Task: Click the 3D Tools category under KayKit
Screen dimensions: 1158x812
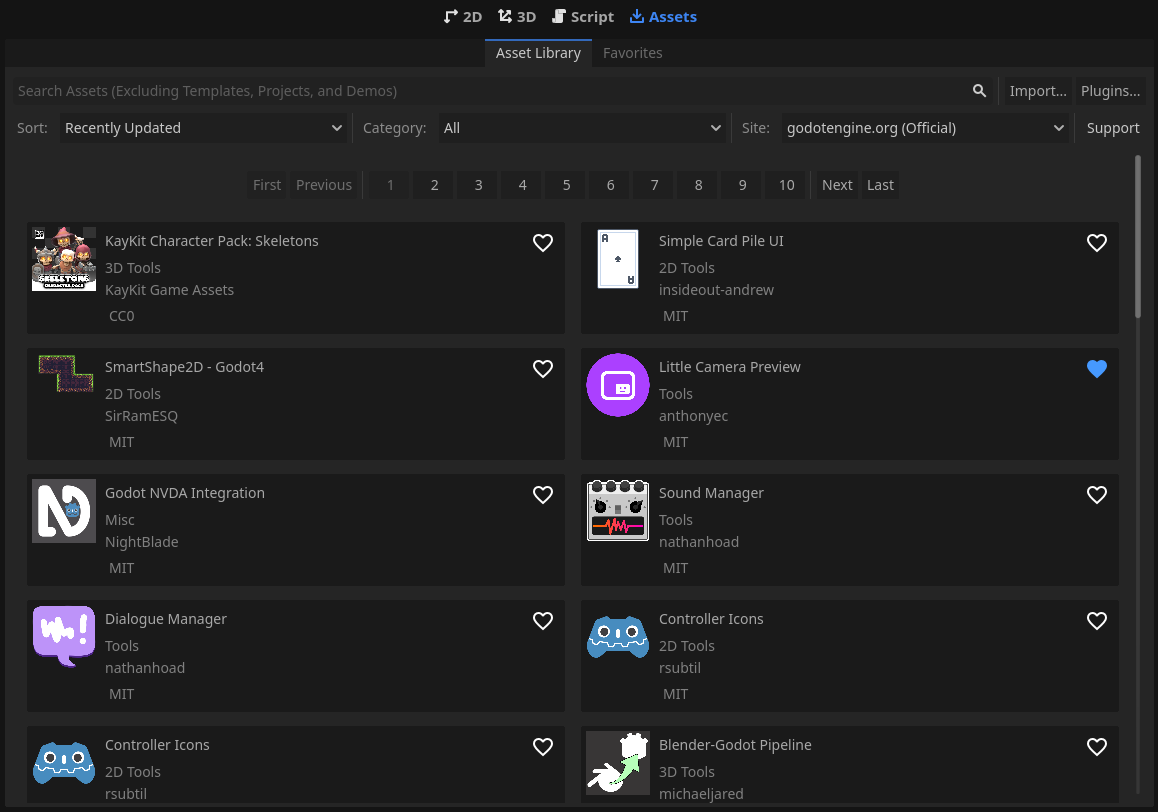Action: [133, 268]
